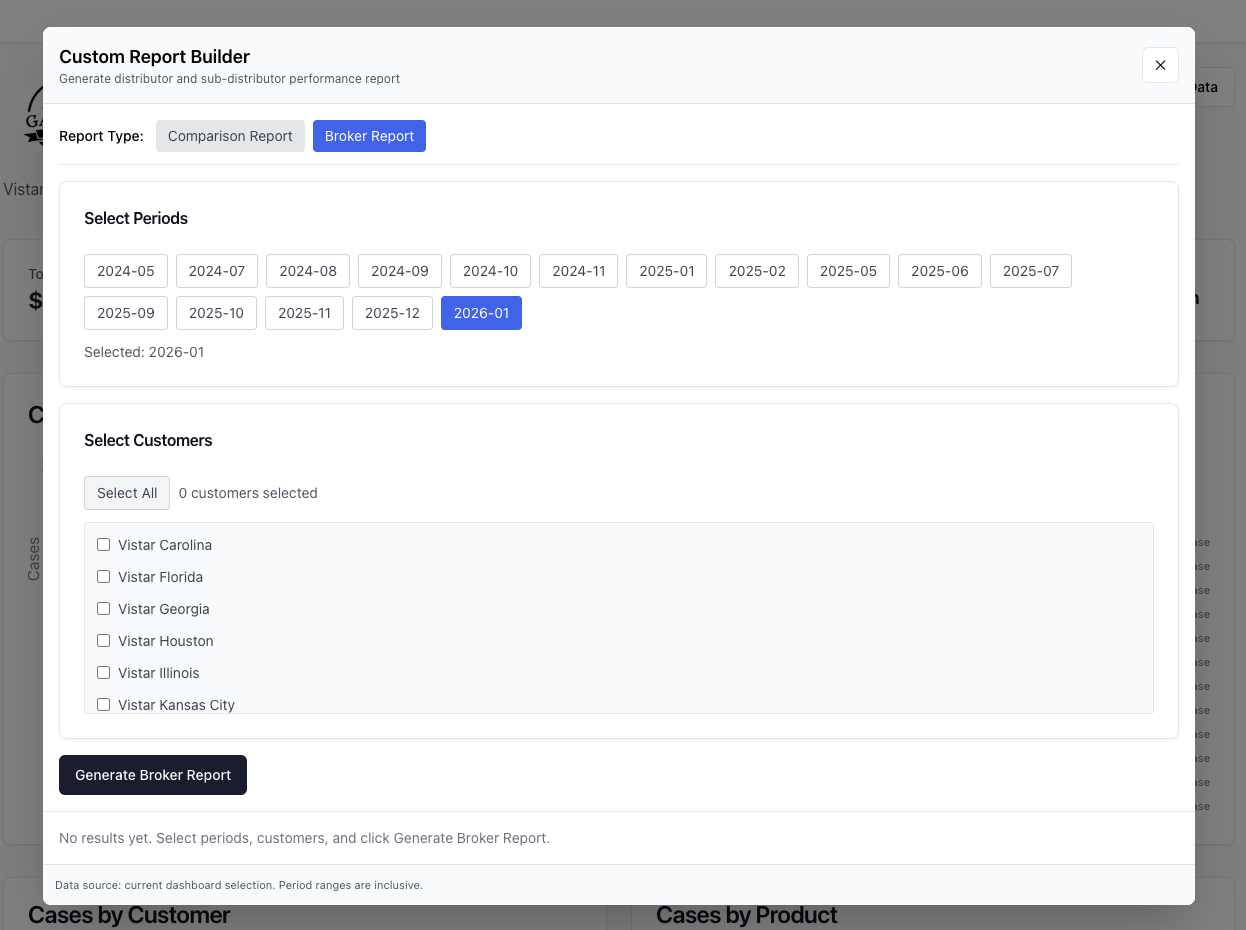Select period 2025-12
1246x930 pixels.
392,313
